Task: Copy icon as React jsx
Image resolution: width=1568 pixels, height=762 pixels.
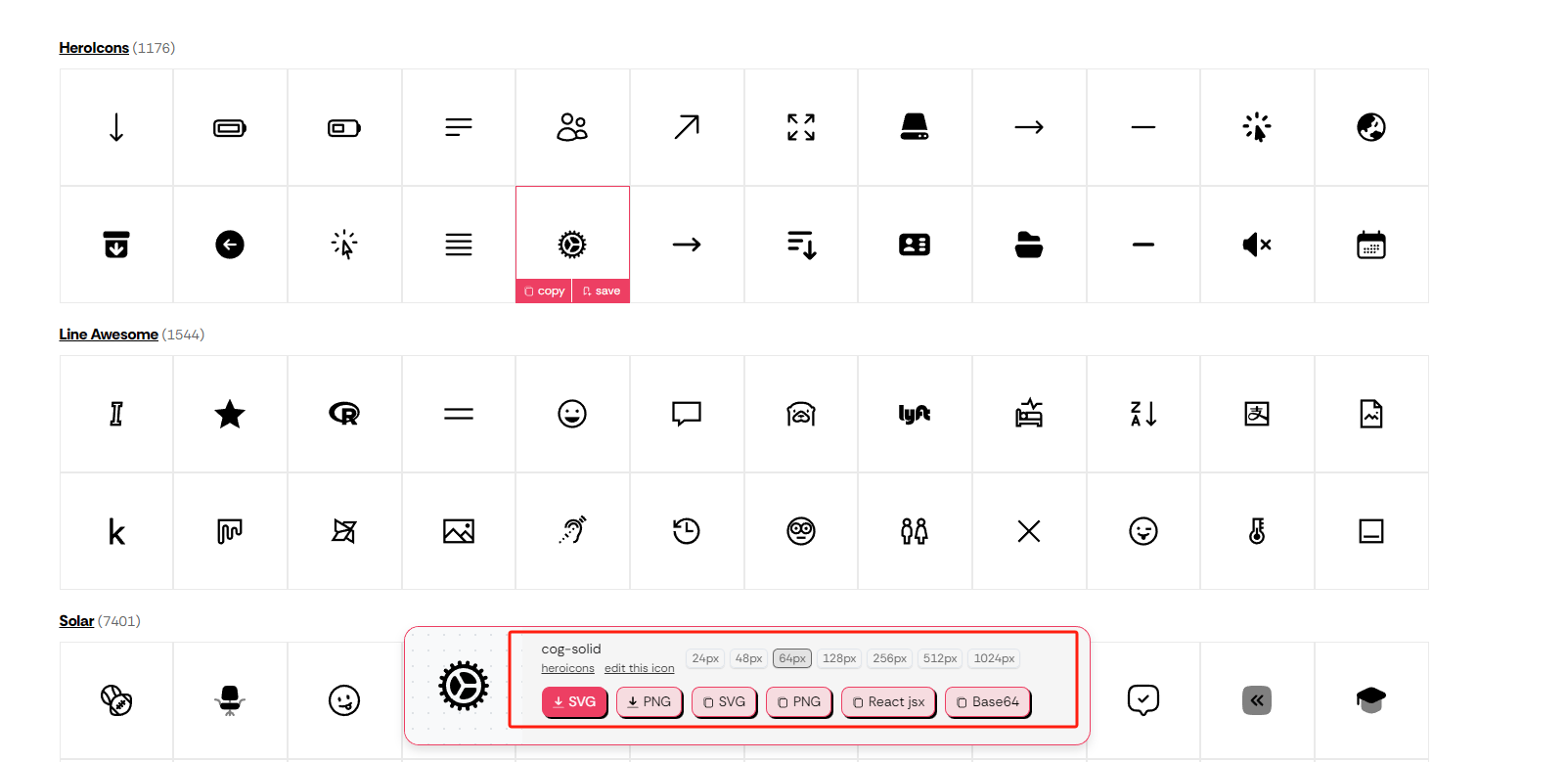Action: (x=888, y=701)
